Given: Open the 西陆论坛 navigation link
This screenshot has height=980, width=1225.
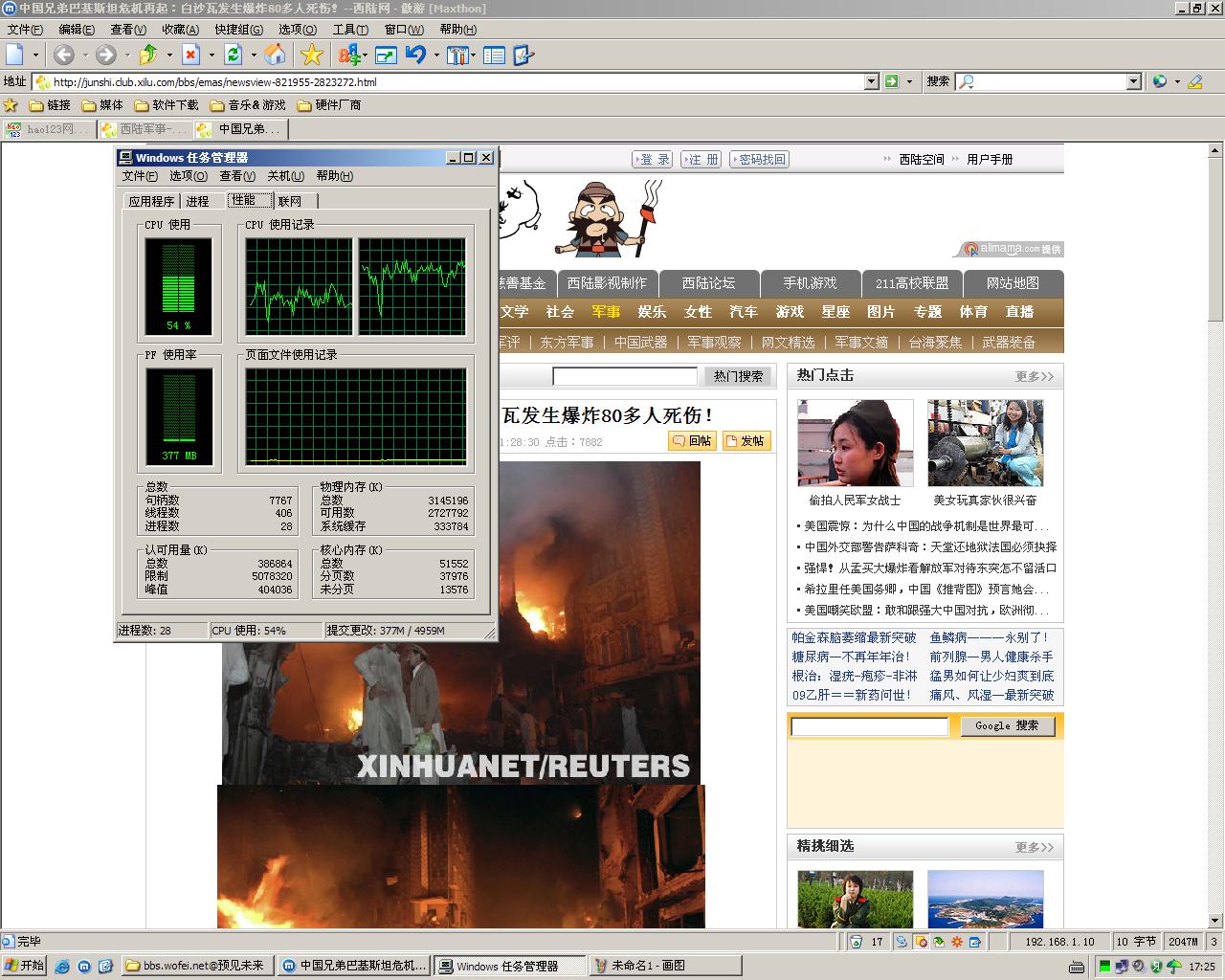Looking at the screenshot, I should [708, 283].
